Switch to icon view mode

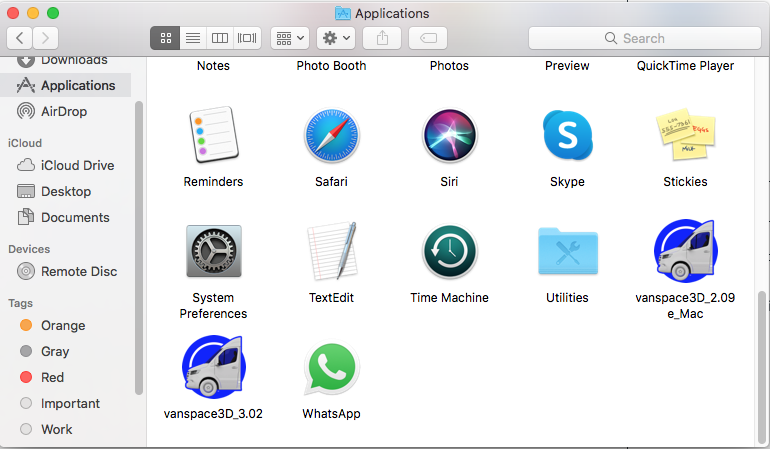click(x=165, y=38)
